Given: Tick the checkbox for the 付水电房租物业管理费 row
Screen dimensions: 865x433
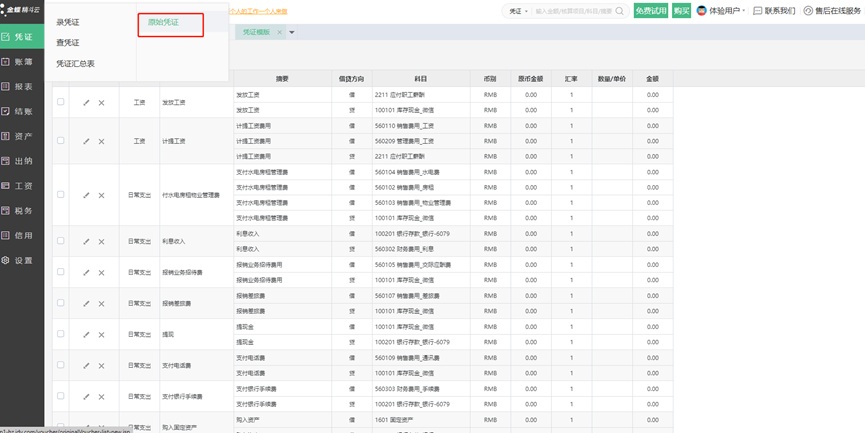Looking at the screenshot, I should 61,195.
